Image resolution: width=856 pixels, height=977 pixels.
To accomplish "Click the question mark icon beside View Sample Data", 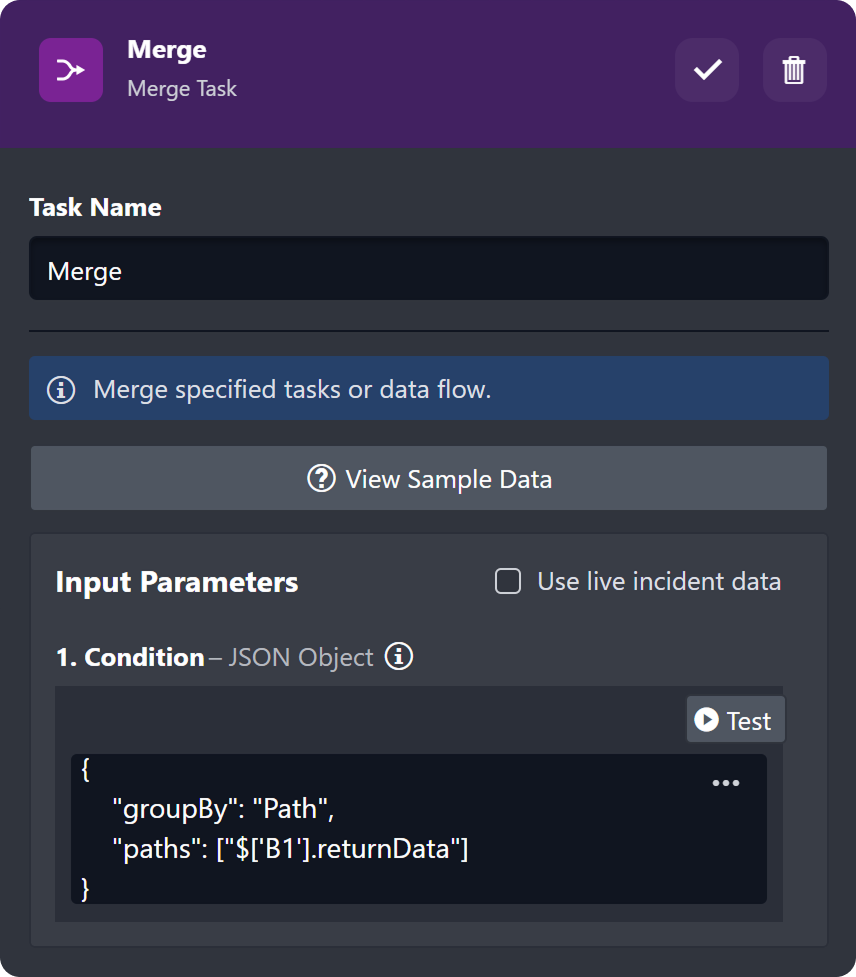I will tap(321, 479).
